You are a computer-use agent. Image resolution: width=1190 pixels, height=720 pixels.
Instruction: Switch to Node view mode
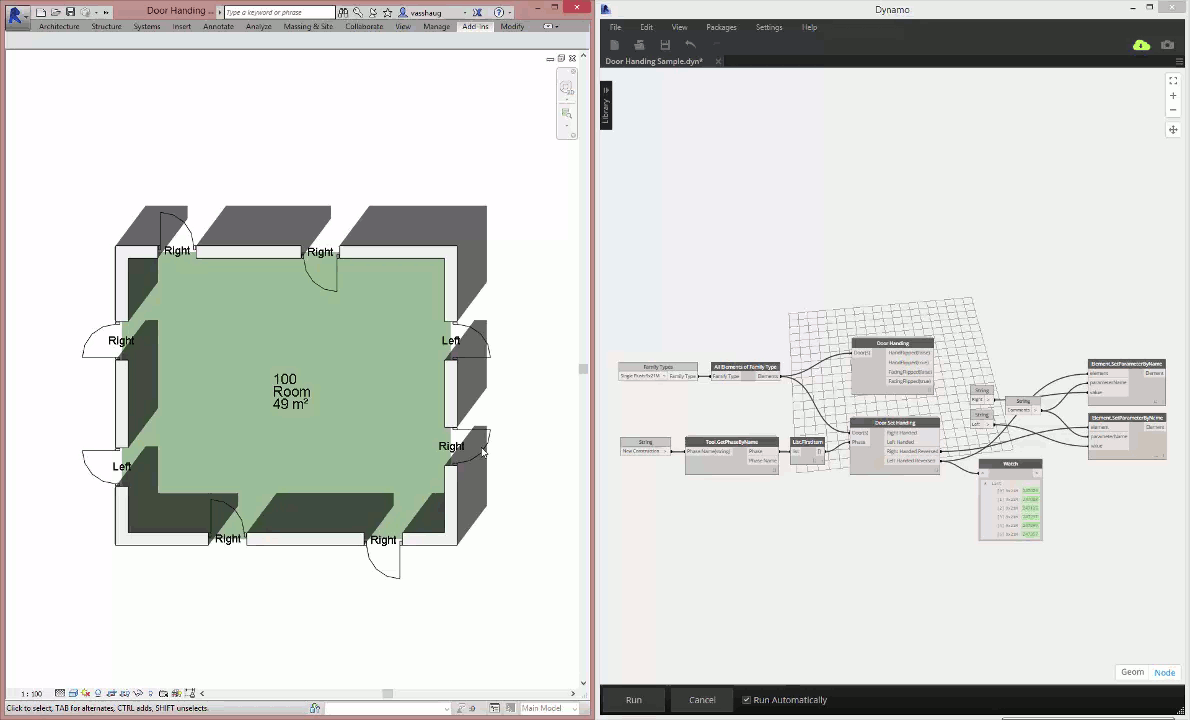coord(1164,672)
